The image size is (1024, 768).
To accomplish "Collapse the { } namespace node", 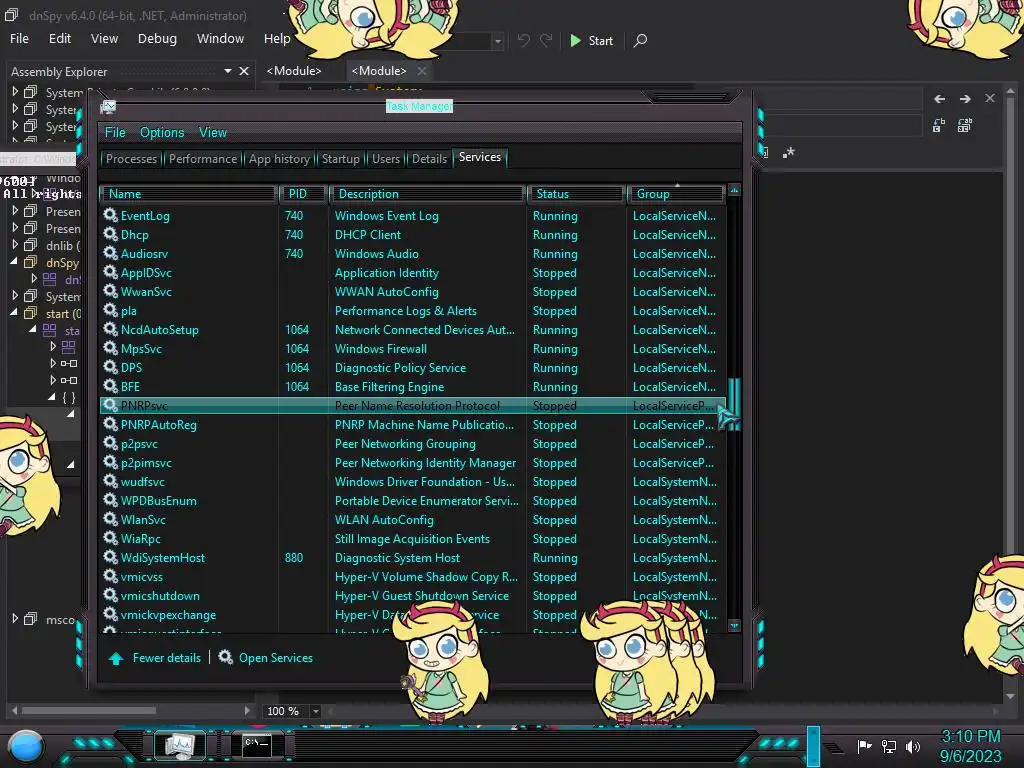I will (52, 396).
